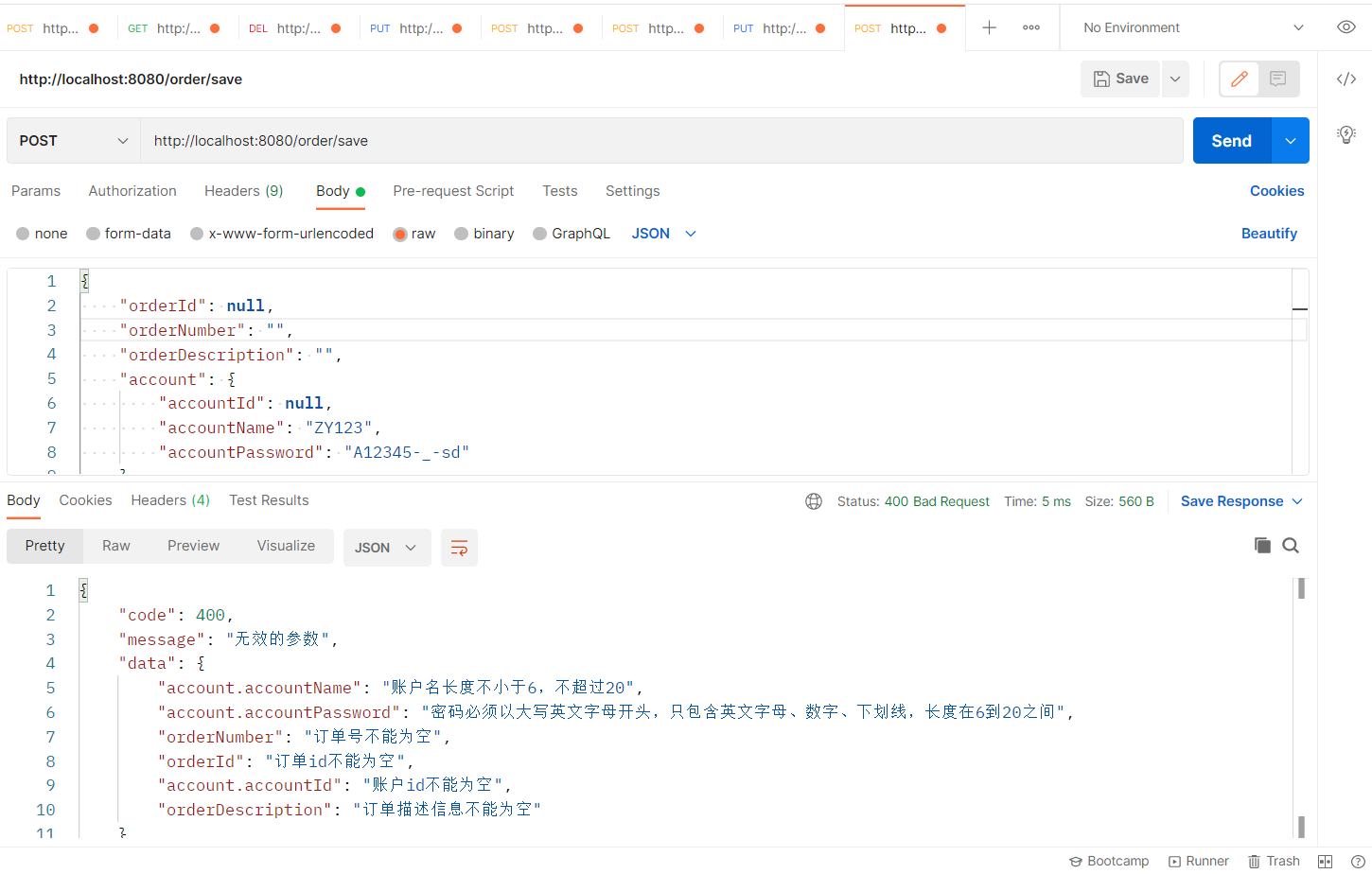The height and width of the screenshot is (874, 1372).
Task: Click the Time: 5 ms response value
Action: click(1037, 501)
